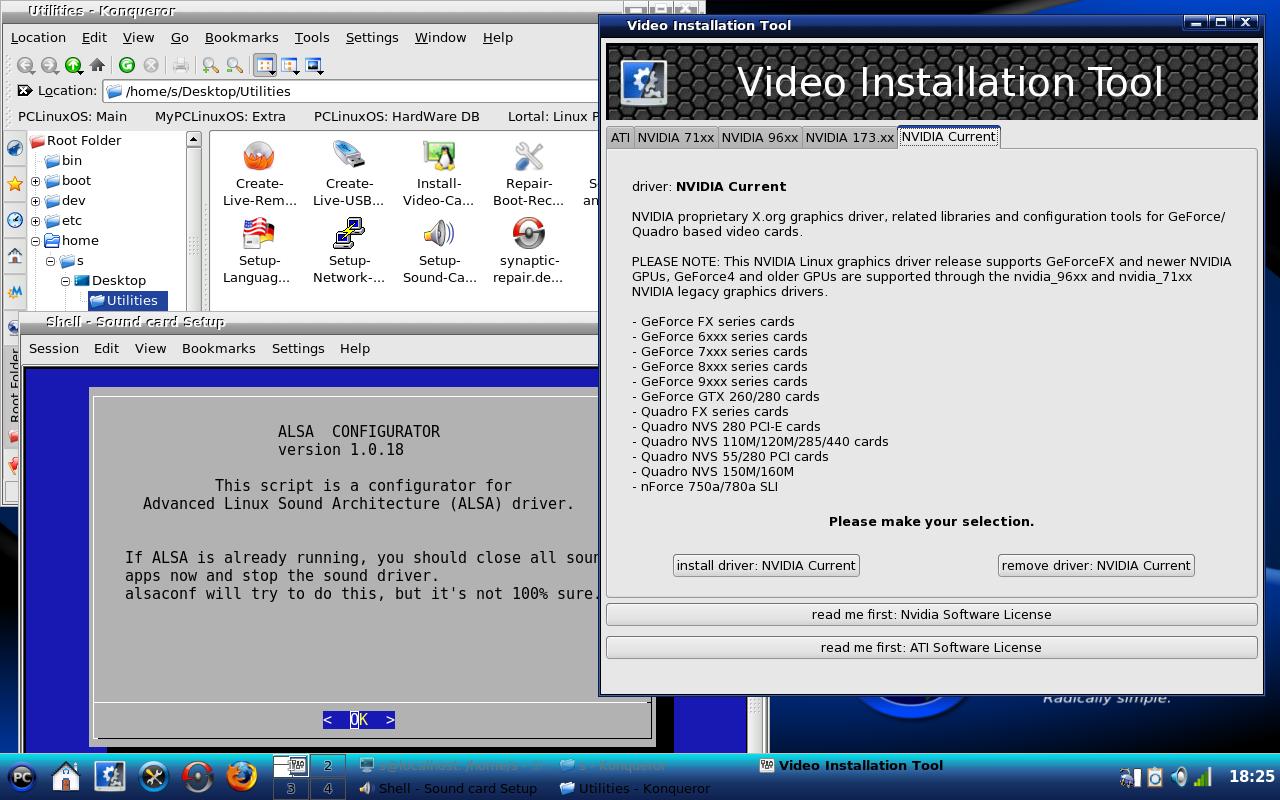Screen dimensions: 1280x800
Task: Click the volume speaker tray icon
Action: [1180, 777]
